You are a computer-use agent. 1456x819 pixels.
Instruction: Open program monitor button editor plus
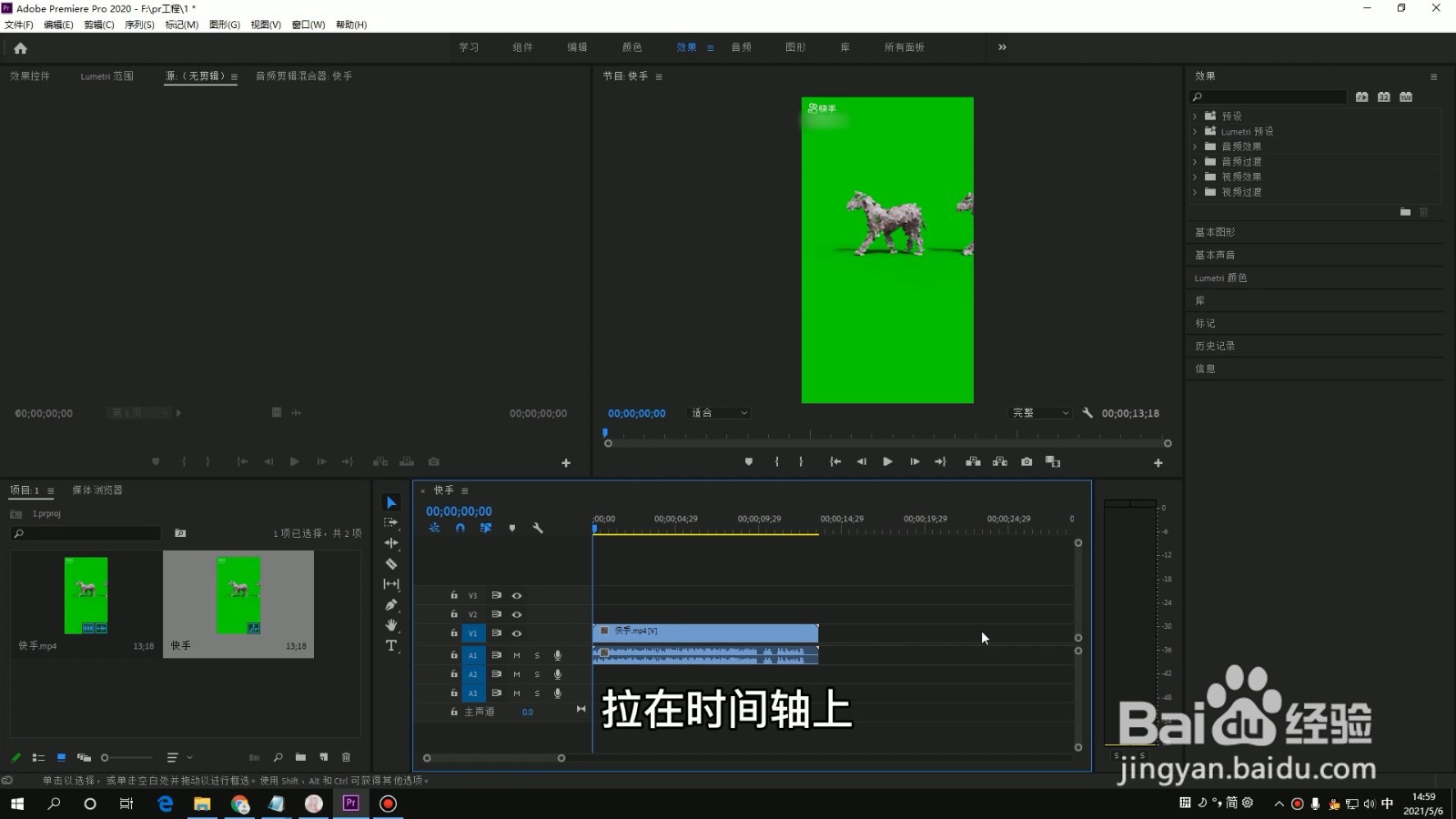tap(1158, 463)
